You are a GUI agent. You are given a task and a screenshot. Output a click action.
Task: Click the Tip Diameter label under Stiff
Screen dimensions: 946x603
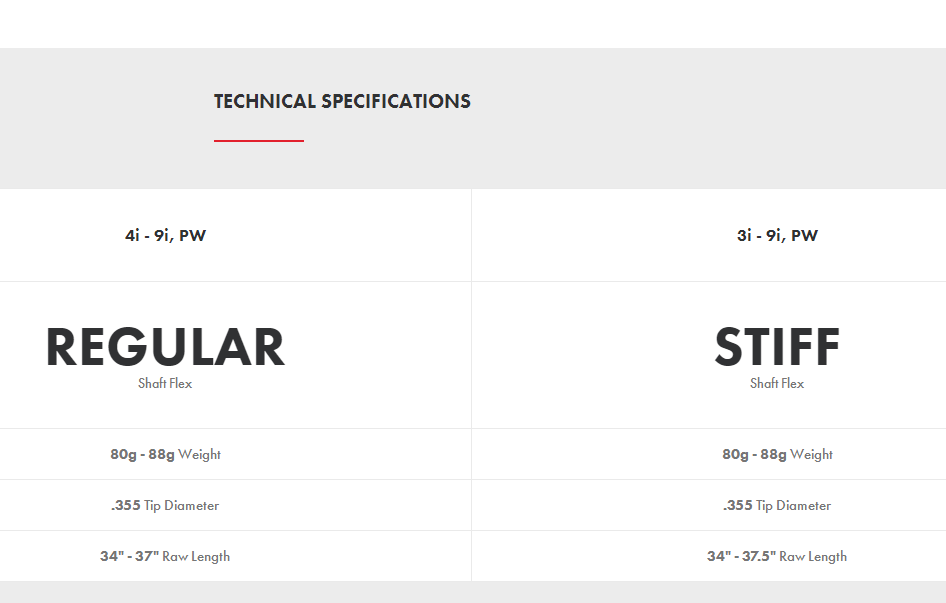(x=793, y=506)
